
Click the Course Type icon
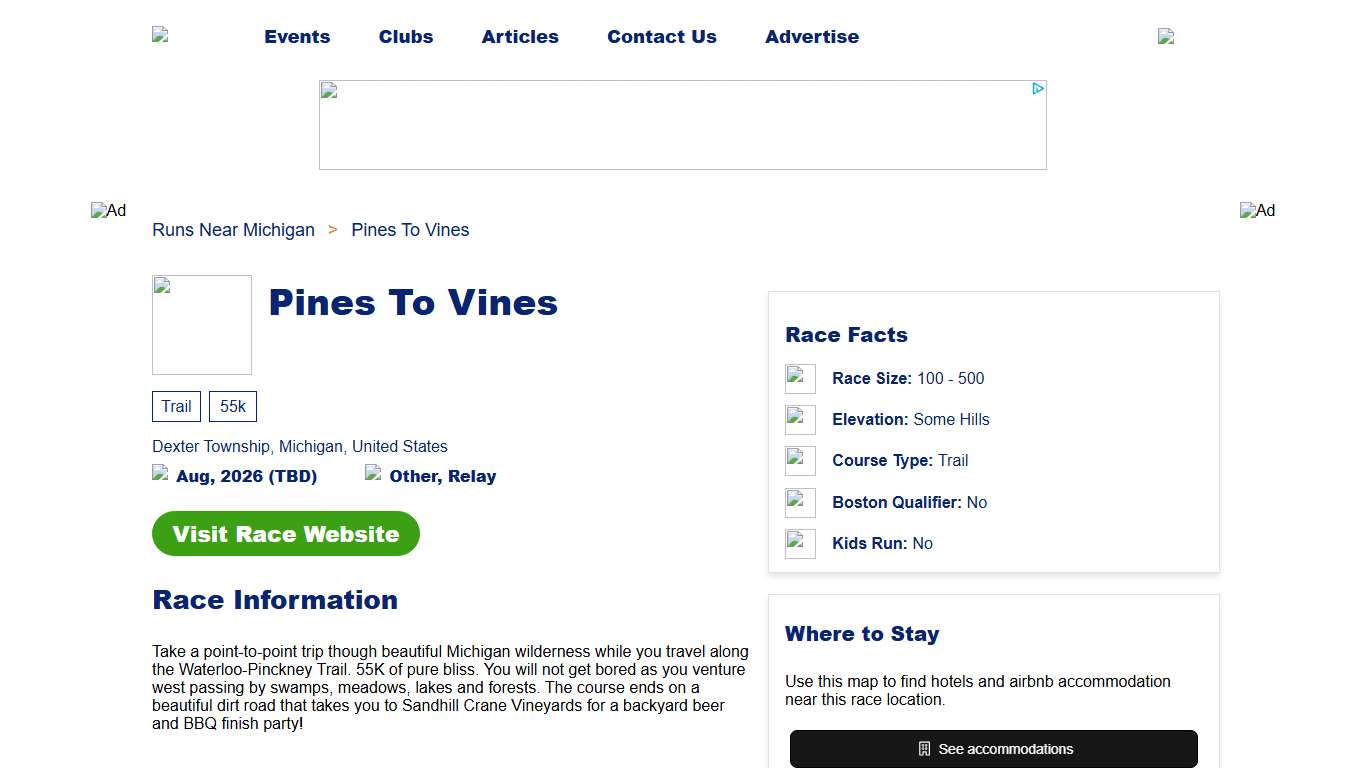[x=800, y=460]
